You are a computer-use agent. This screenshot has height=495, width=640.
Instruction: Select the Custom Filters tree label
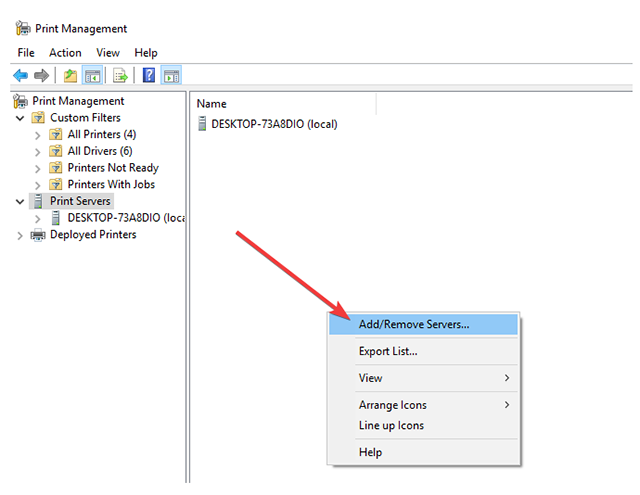coord(85,118)
